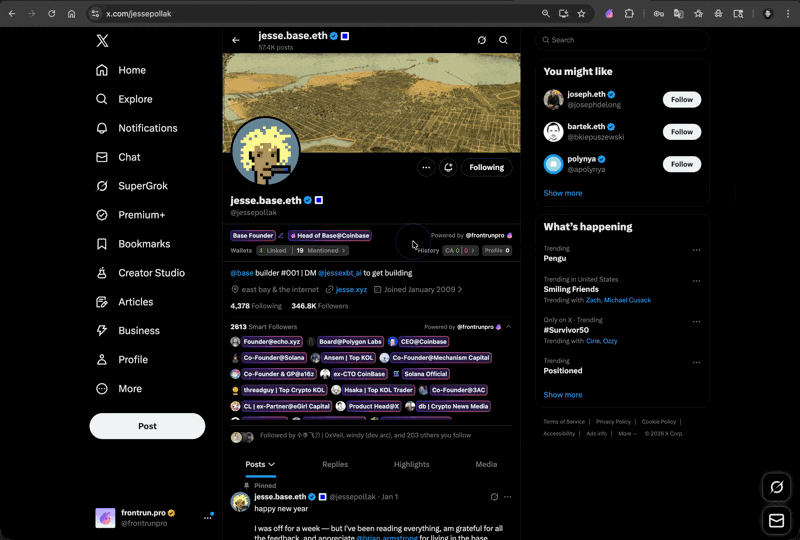Follow polynya

(682, 164)
